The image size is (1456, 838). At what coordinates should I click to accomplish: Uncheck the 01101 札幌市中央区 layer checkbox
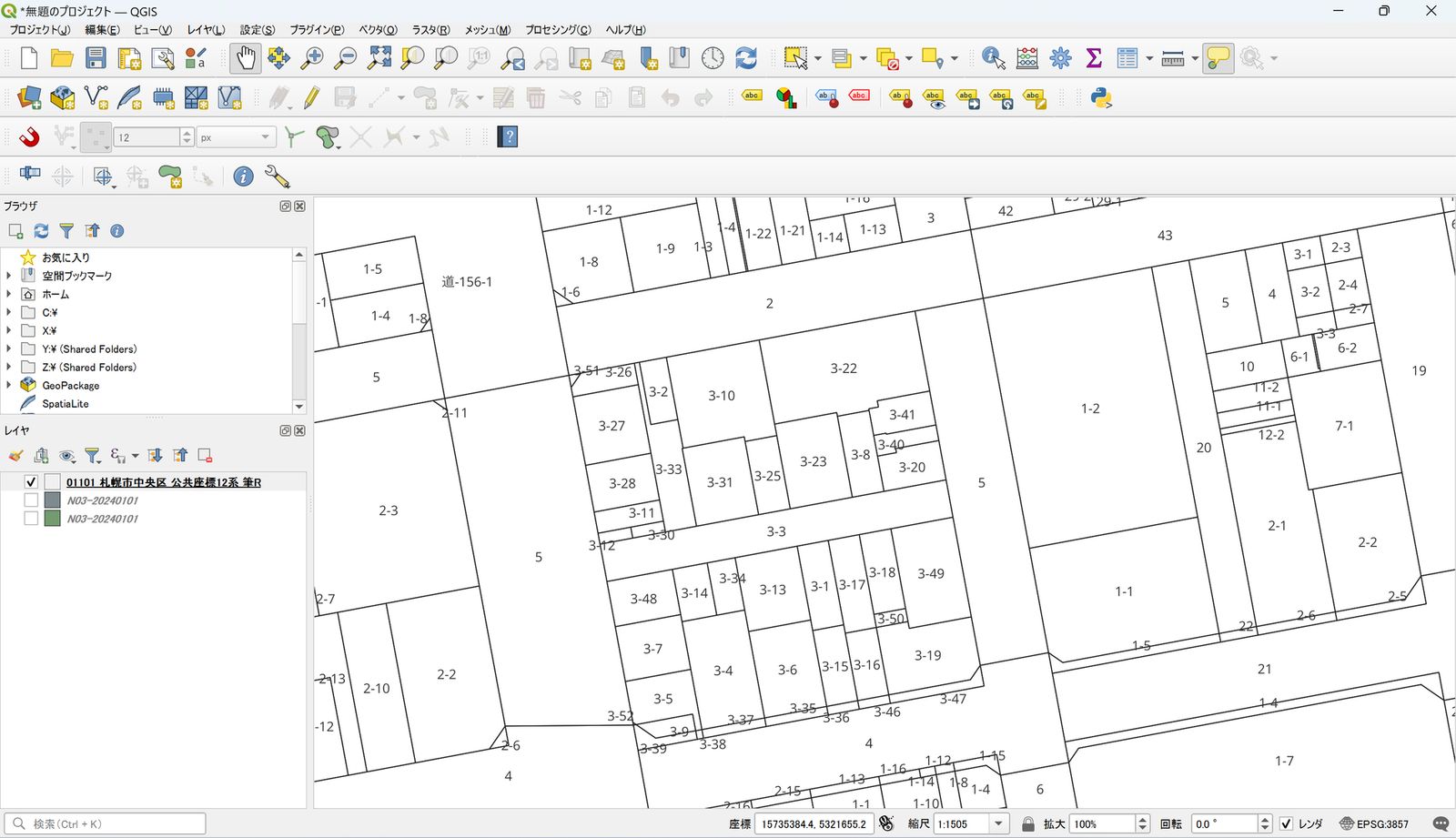[x=31, y=482]
